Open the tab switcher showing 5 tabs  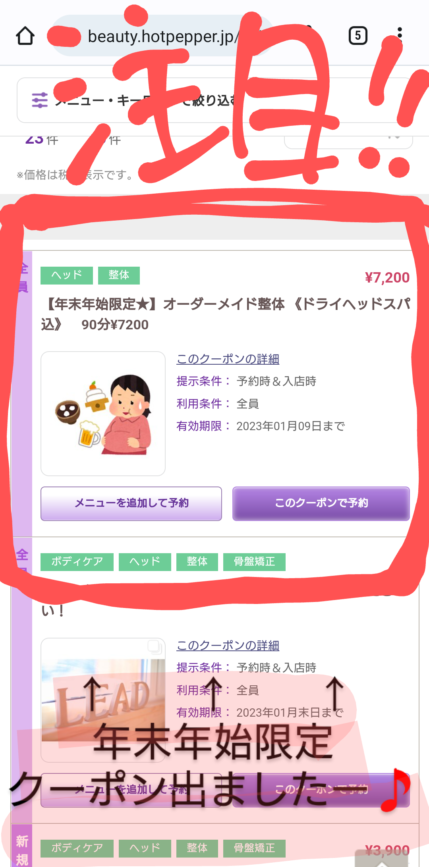358,36
